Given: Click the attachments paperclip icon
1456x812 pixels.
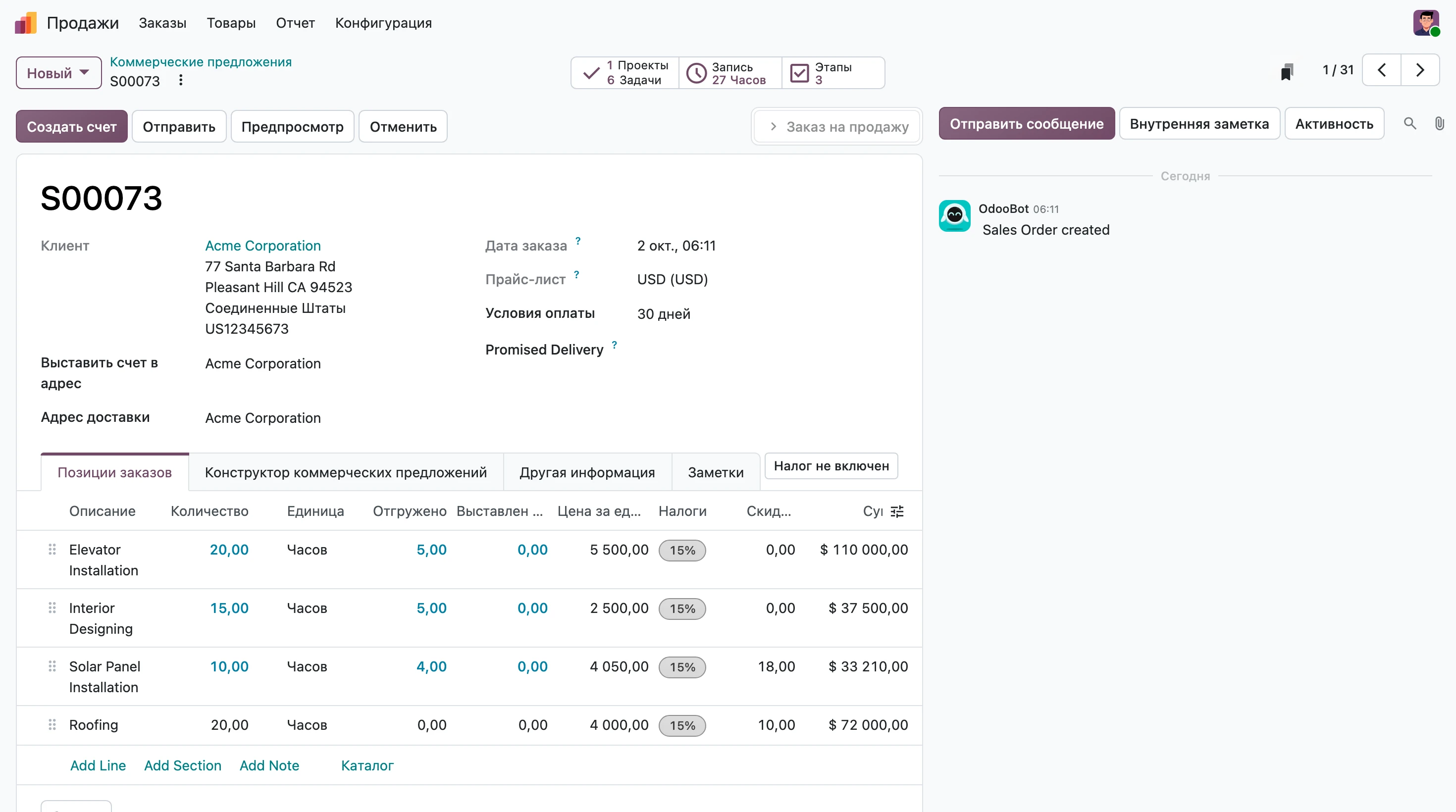Looking at the screenshot, I should (1439, 124).
